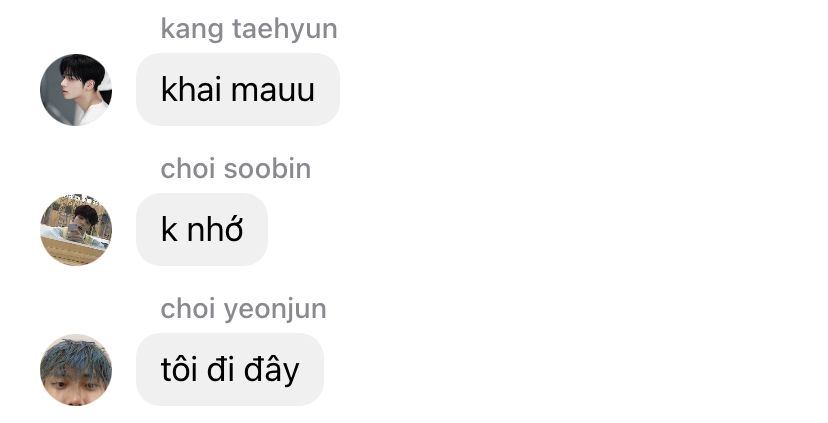Image resolution: width=828 pixels, height=423 pixels.
Task: Open kang taehyun's profile picture
Action: click(x=76, y=90)
